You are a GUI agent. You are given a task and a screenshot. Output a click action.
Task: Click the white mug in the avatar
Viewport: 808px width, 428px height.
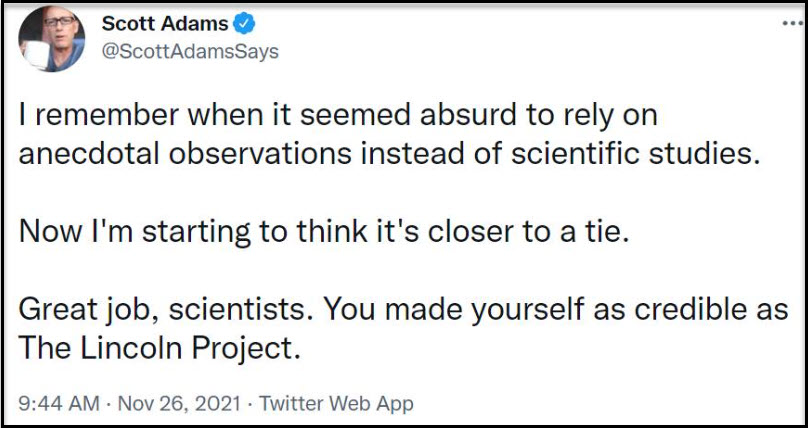tap(36, 55)
